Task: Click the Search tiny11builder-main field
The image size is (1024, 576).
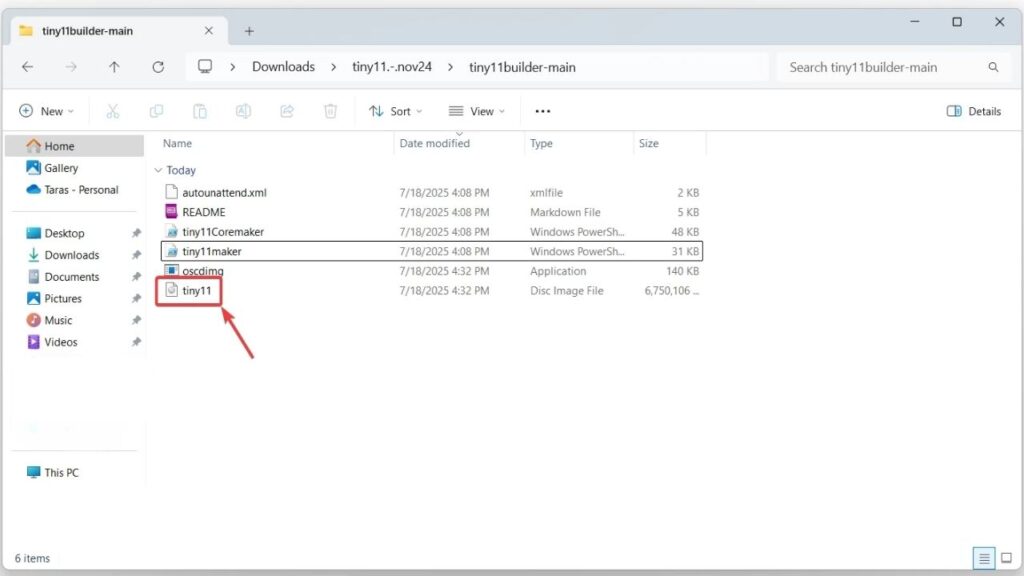Action: pyautogui.click(x=892, y=67)
